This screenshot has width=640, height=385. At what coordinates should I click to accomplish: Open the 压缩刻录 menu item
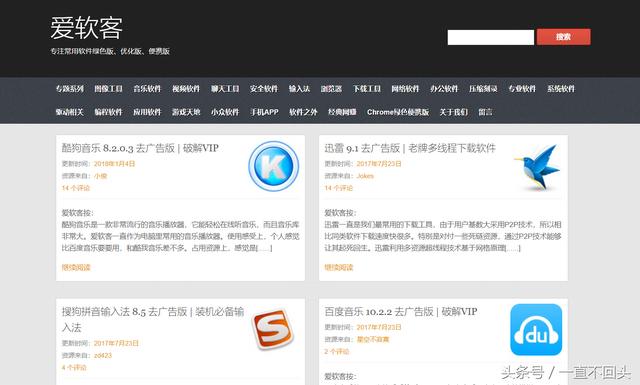point(483,89)
